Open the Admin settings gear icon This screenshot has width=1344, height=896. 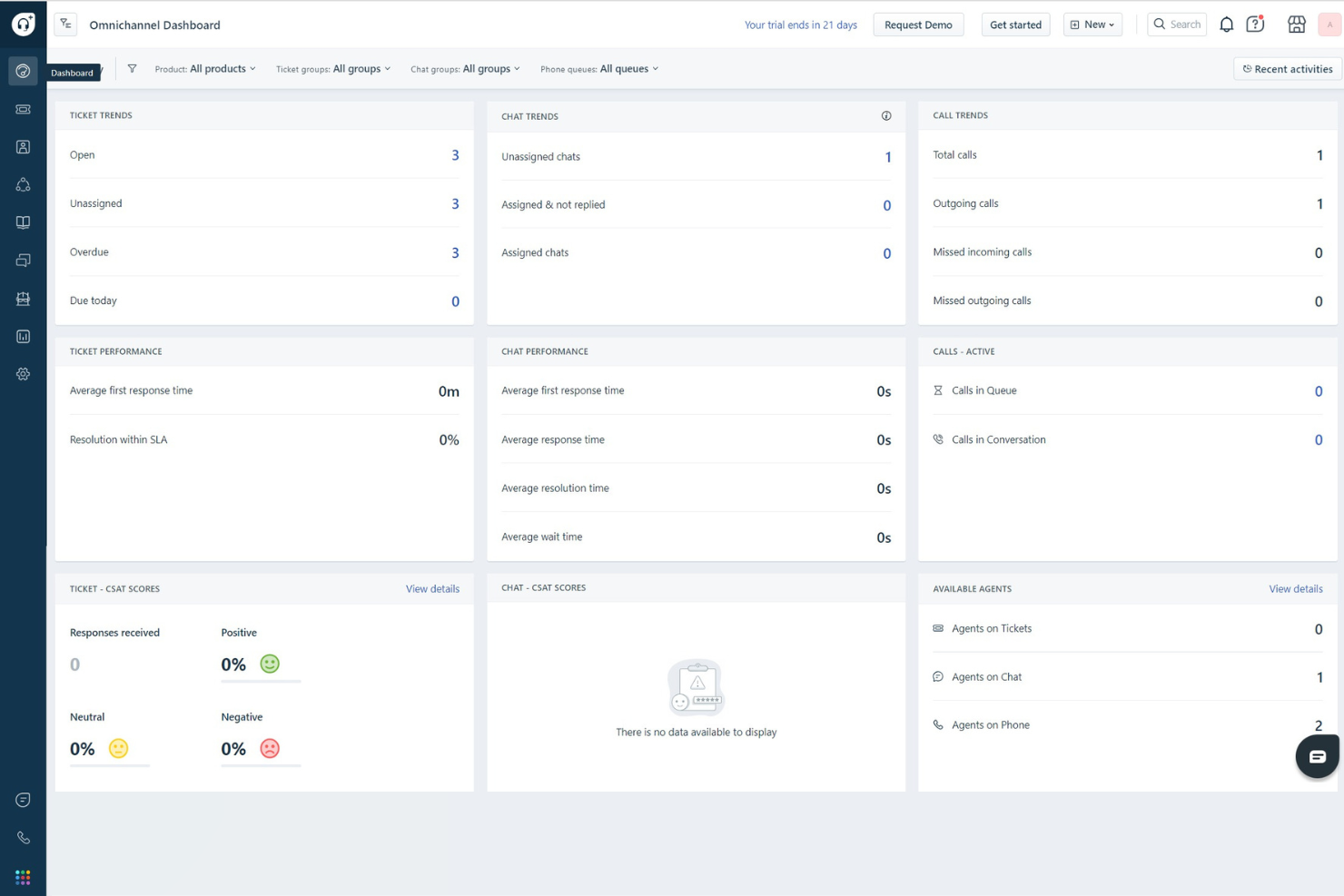click(23, 373)
